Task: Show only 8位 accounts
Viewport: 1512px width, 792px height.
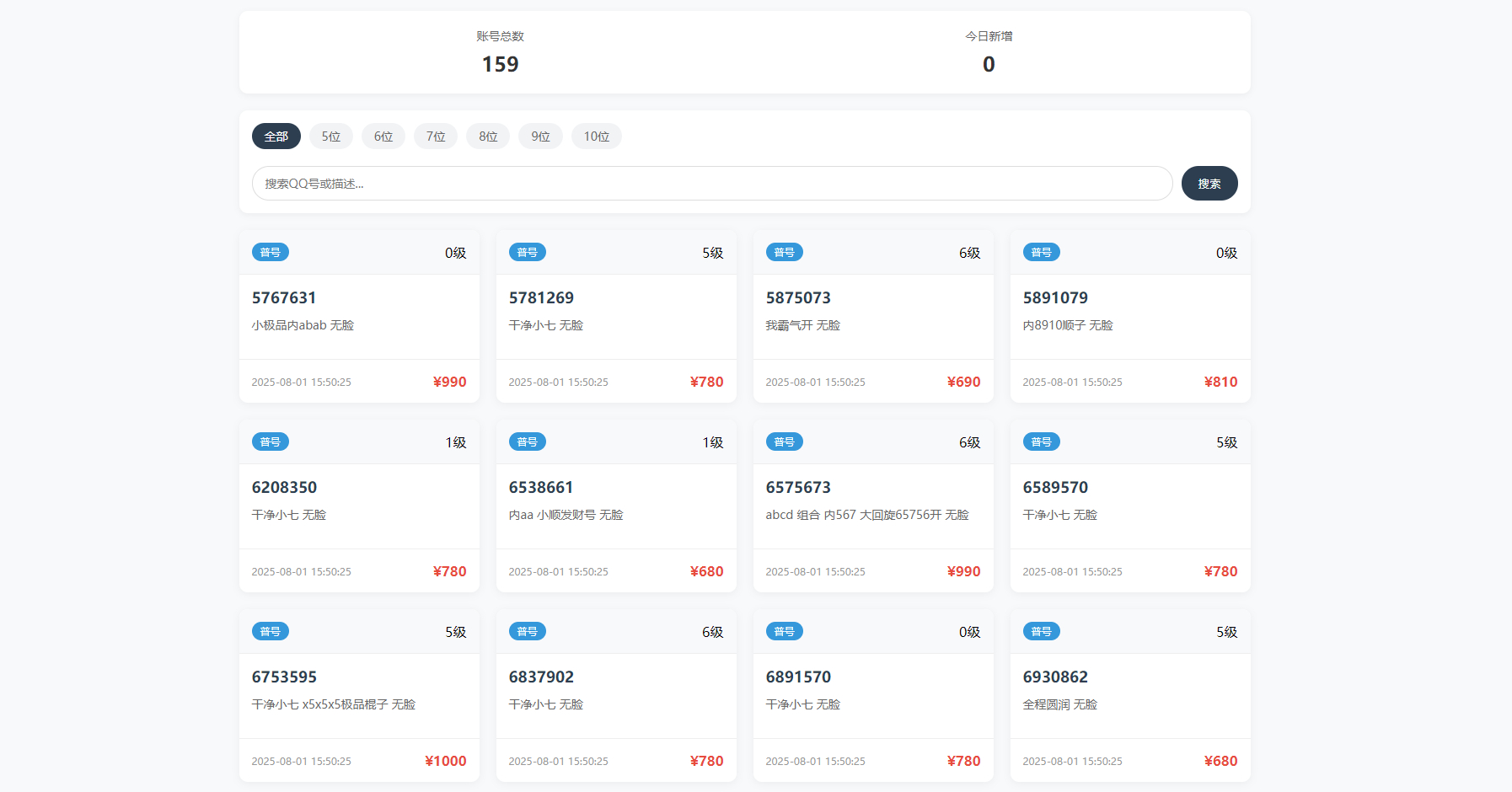Action: click(x=488, y=136)
